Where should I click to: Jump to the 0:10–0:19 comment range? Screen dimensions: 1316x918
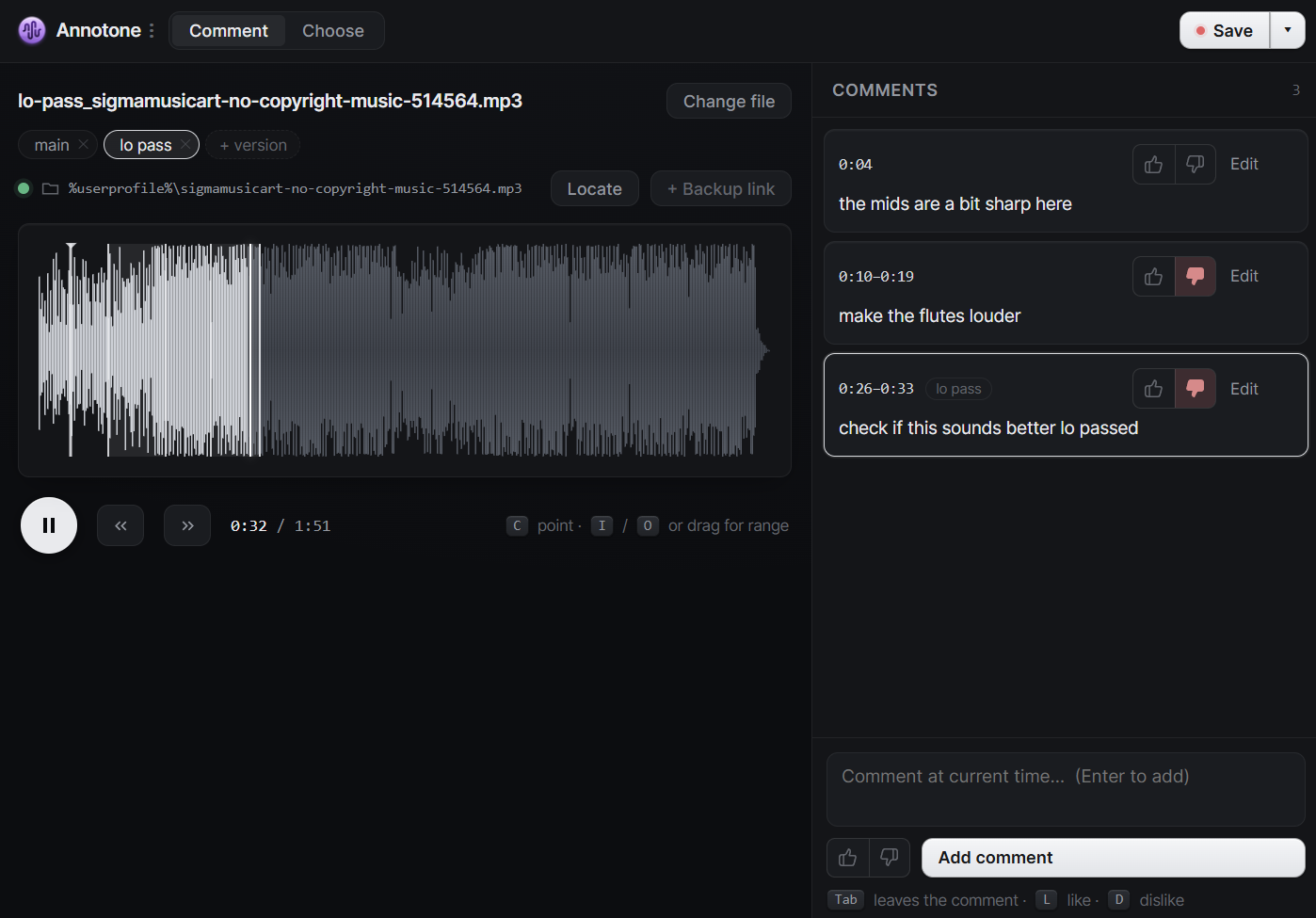pyautogui.click(x=876, y=277)
